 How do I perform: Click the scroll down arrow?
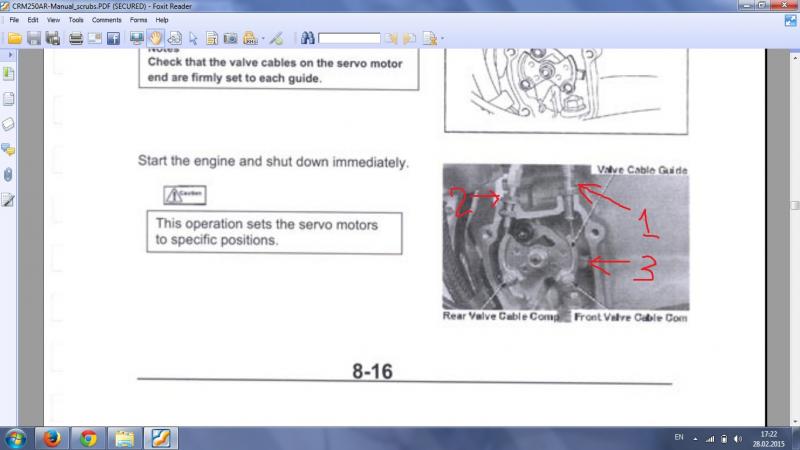click(795, 421)
